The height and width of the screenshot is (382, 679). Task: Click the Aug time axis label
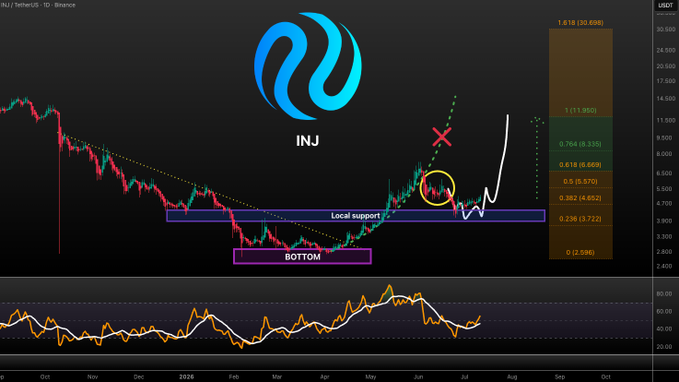click(x=512, y=377)
